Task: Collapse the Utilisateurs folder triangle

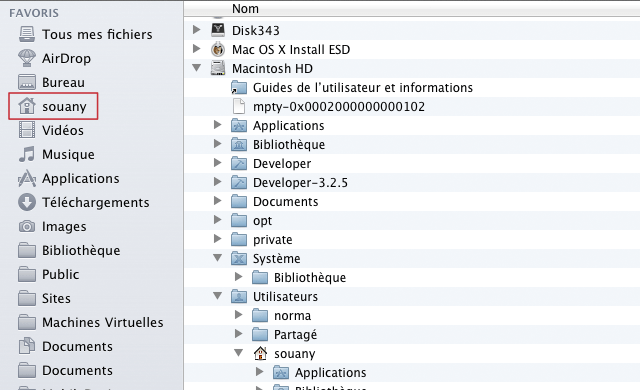Action: [218, 296]
